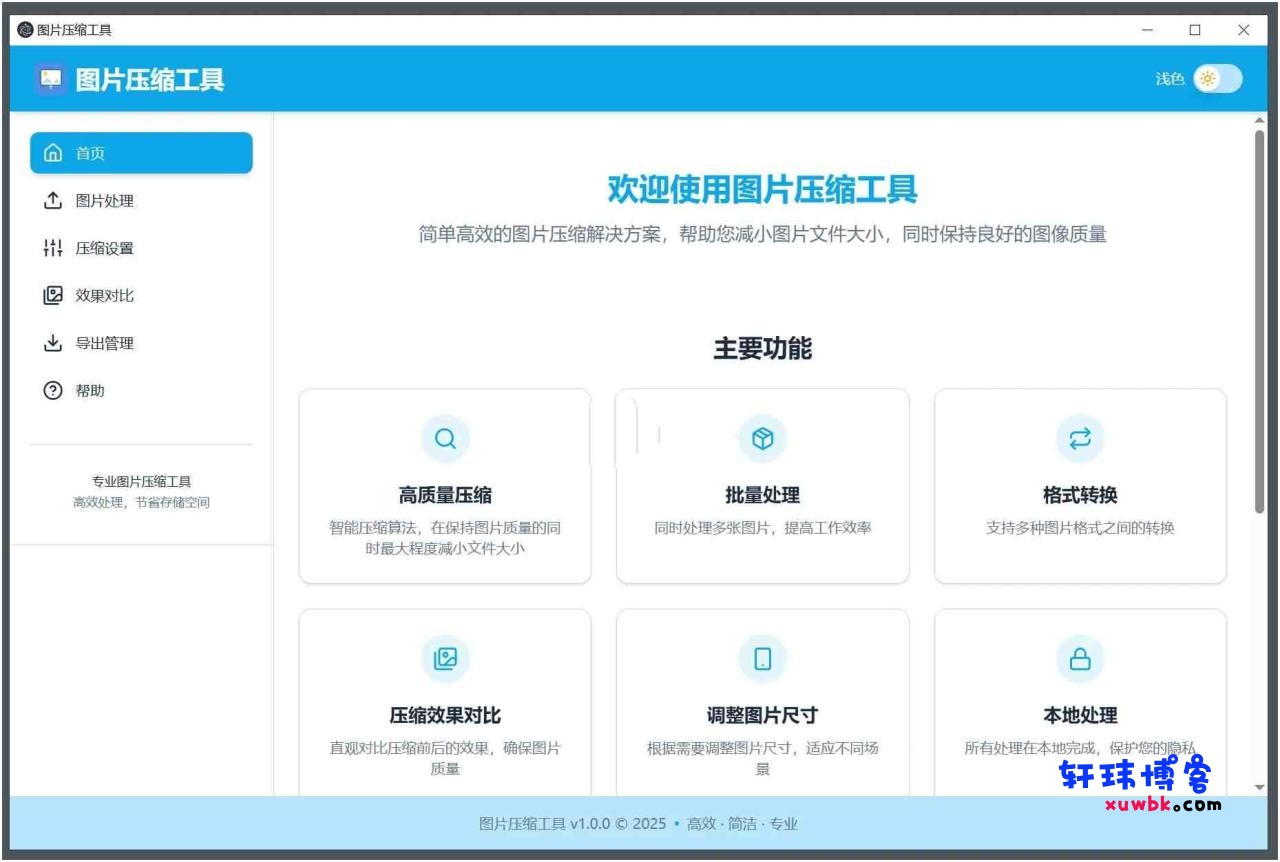
Task: Click the description starting 所有处理在本地完成
Action: pyautogui.click(x=1080, y=748)
